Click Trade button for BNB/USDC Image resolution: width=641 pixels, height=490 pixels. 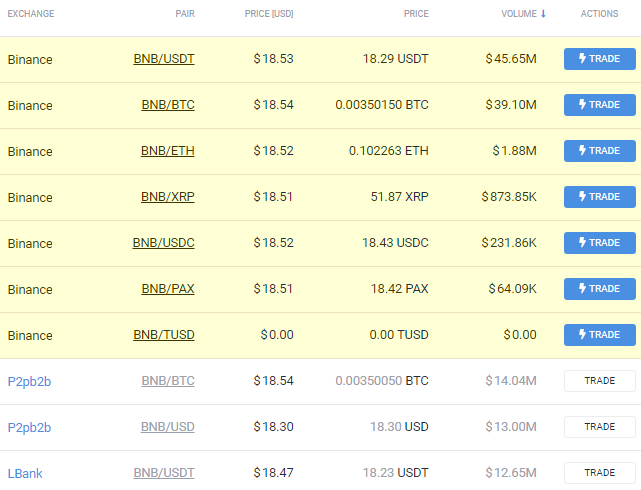point(600,243)
